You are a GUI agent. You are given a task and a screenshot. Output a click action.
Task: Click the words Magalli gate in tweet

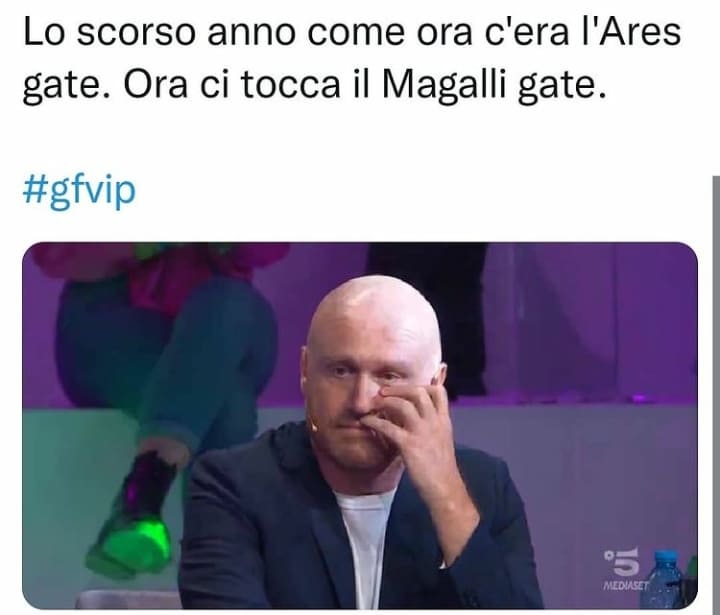point(491,85)
